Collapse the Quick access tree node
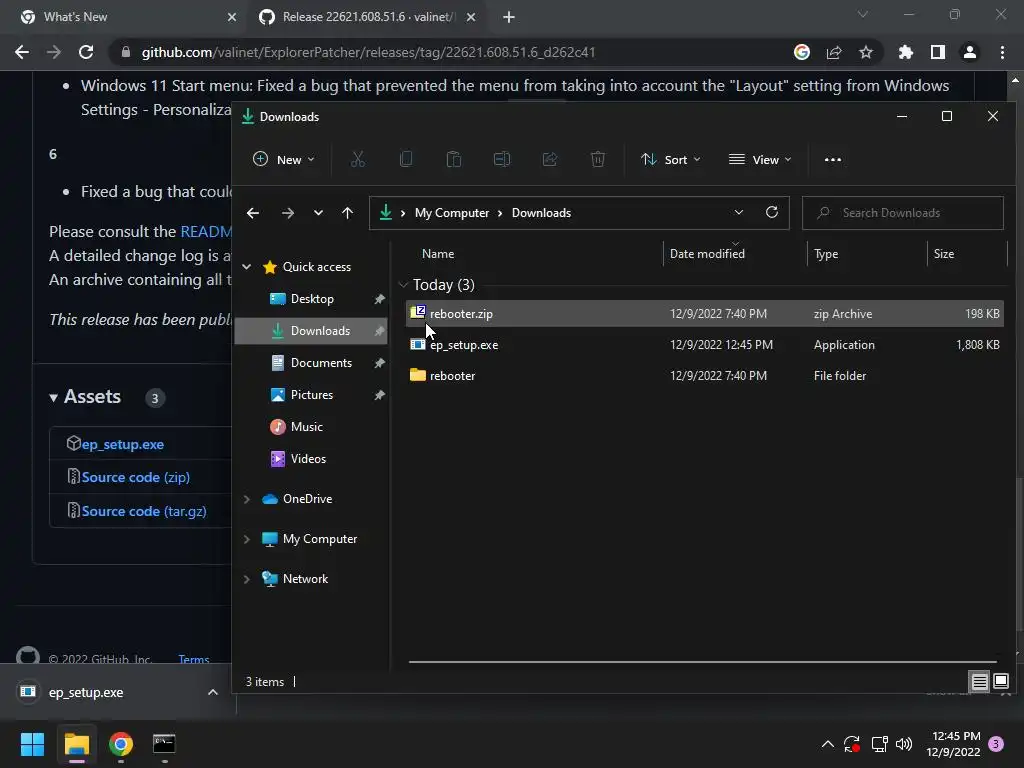 point(247,266)
